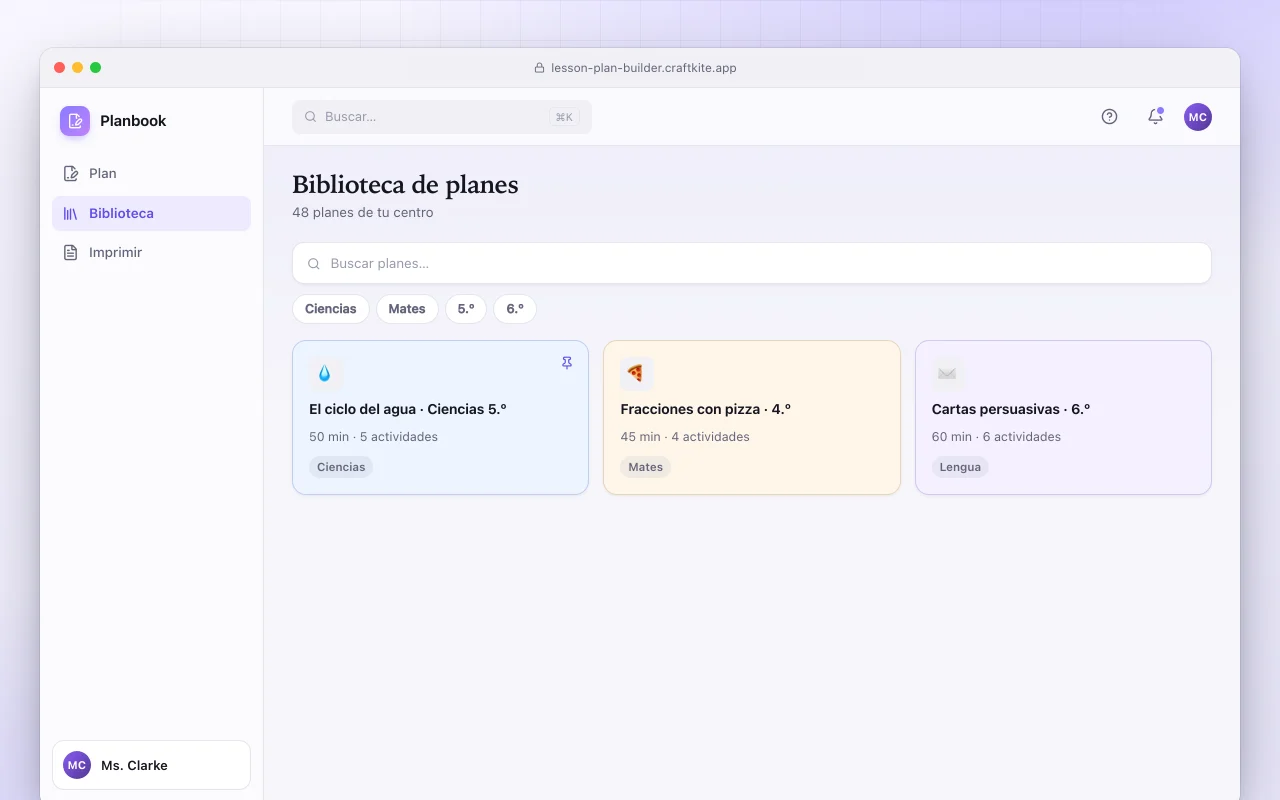Click the Buscar planes... input field
The image size is (1280, 800).
click(752, 264)
